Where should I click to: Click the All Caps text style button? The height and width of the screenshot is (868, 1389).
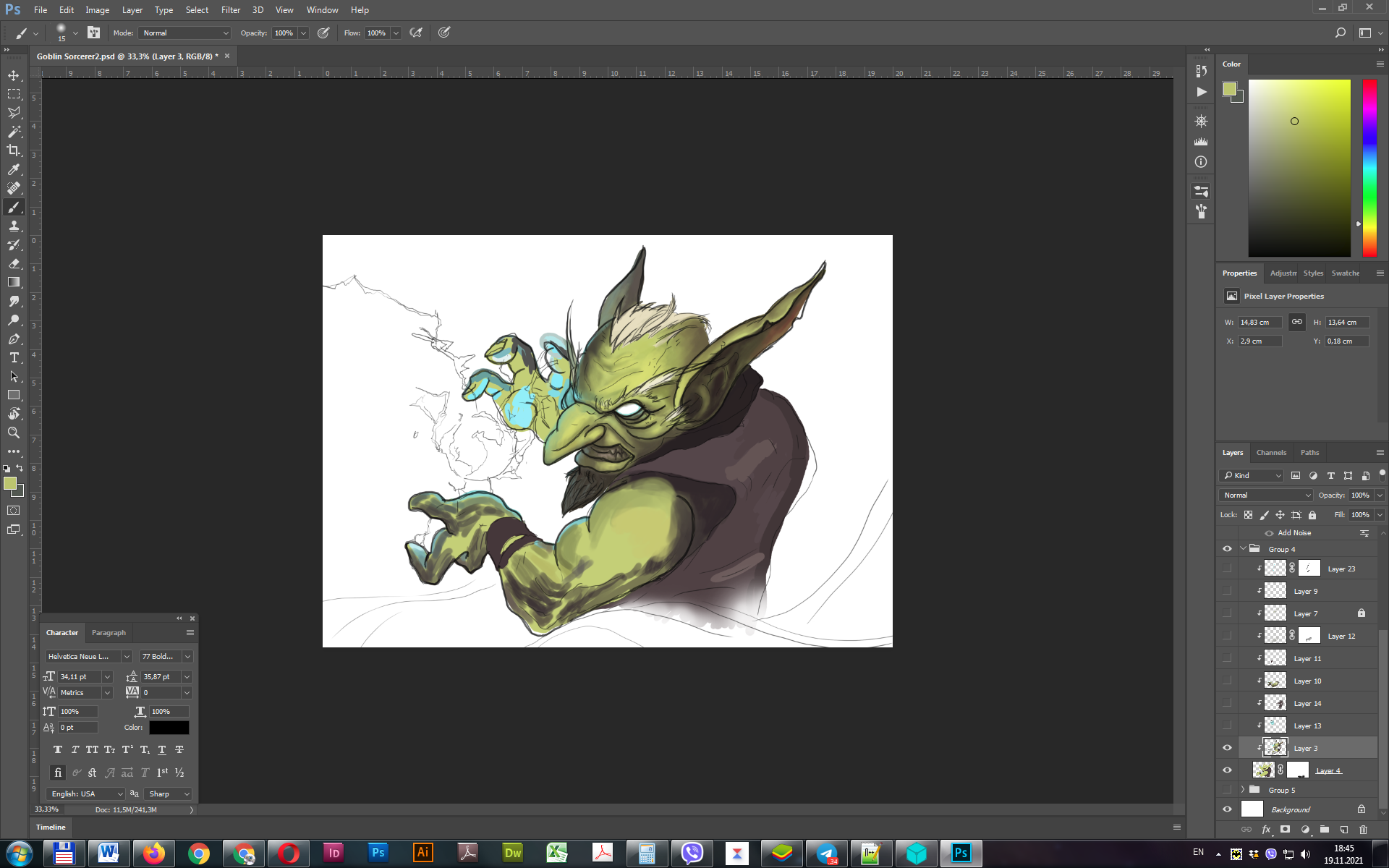click(92, 749)
